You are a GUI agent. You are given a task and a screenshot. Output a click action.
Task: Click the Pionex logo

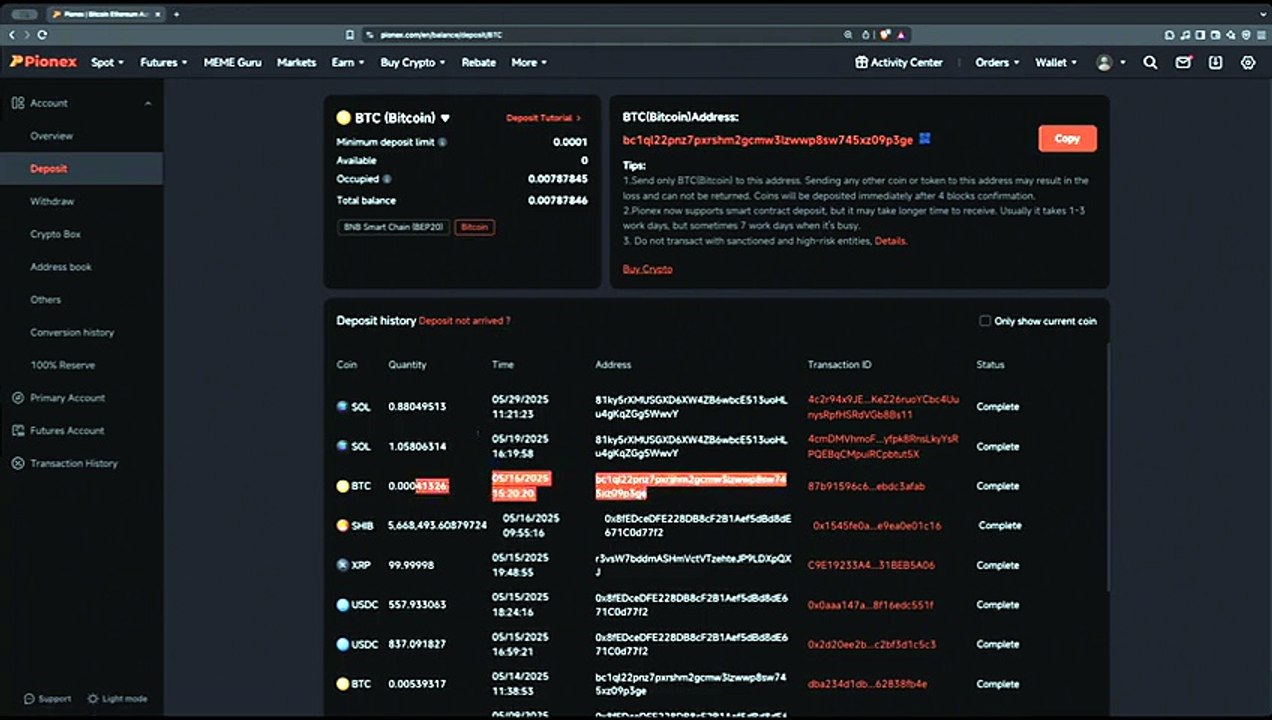(x=43, y=62)
